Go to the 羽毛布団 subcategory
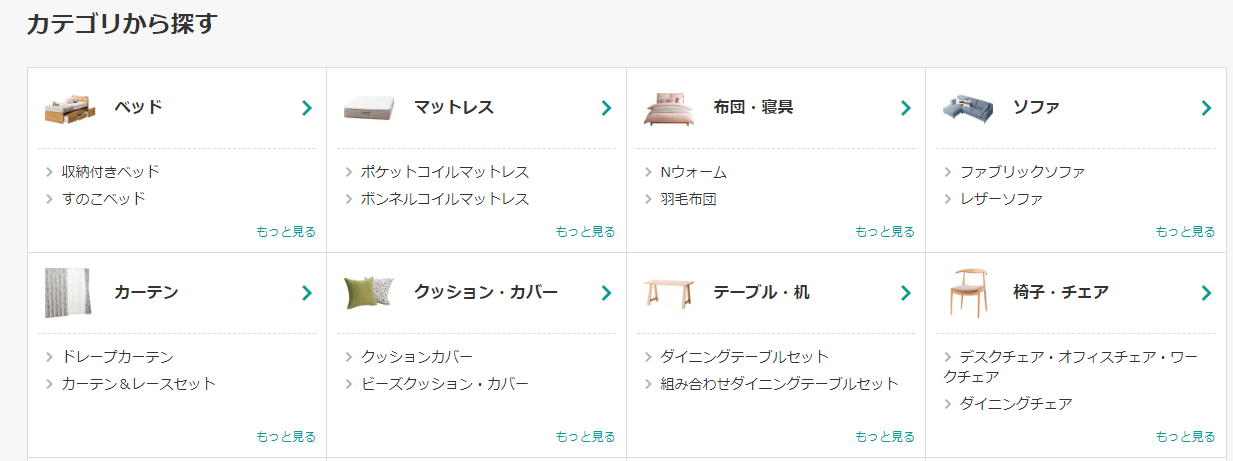The height and width of the screenshot is (461, 1233). 688,199
